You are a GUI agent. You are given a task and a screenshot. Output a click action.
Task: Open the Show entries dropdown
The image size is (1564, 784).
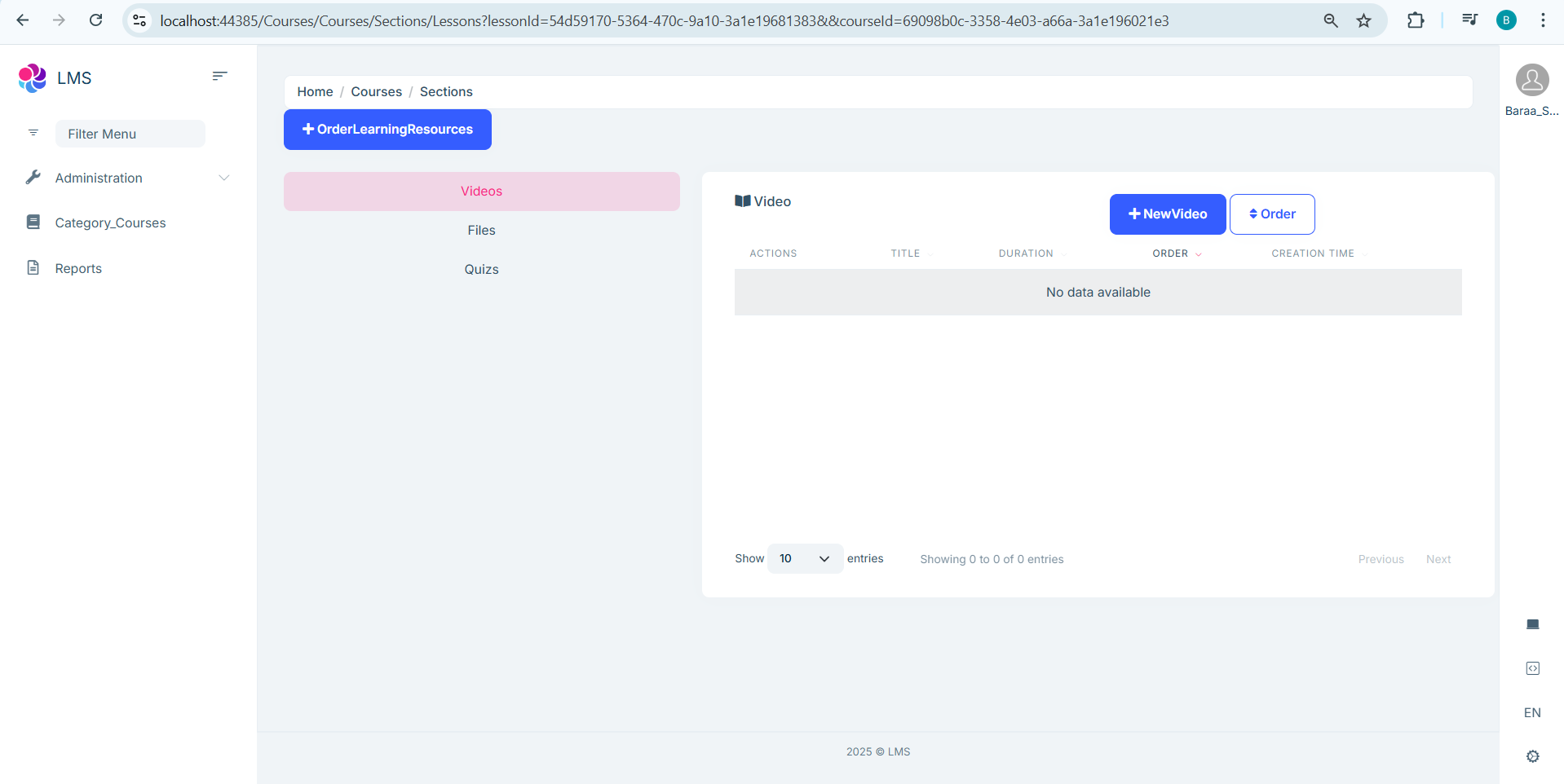pyautogui.click(x=804, y=558)
